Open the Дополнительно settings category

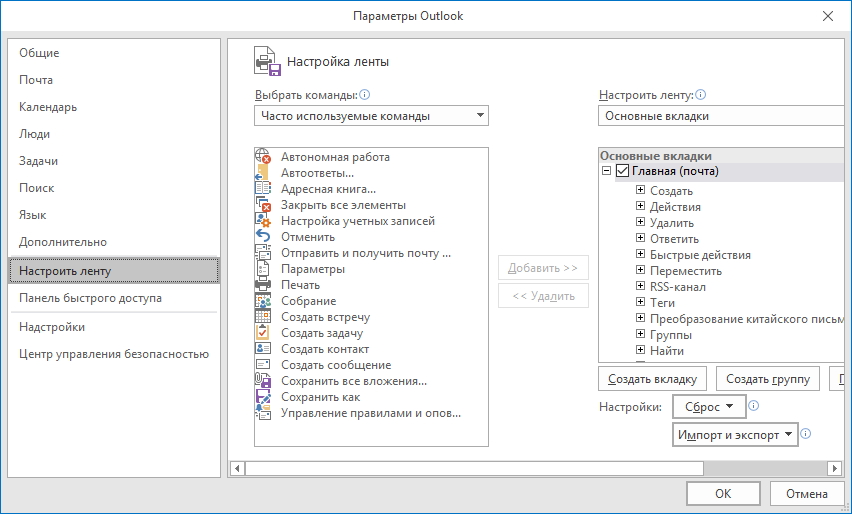click(114, 242)
